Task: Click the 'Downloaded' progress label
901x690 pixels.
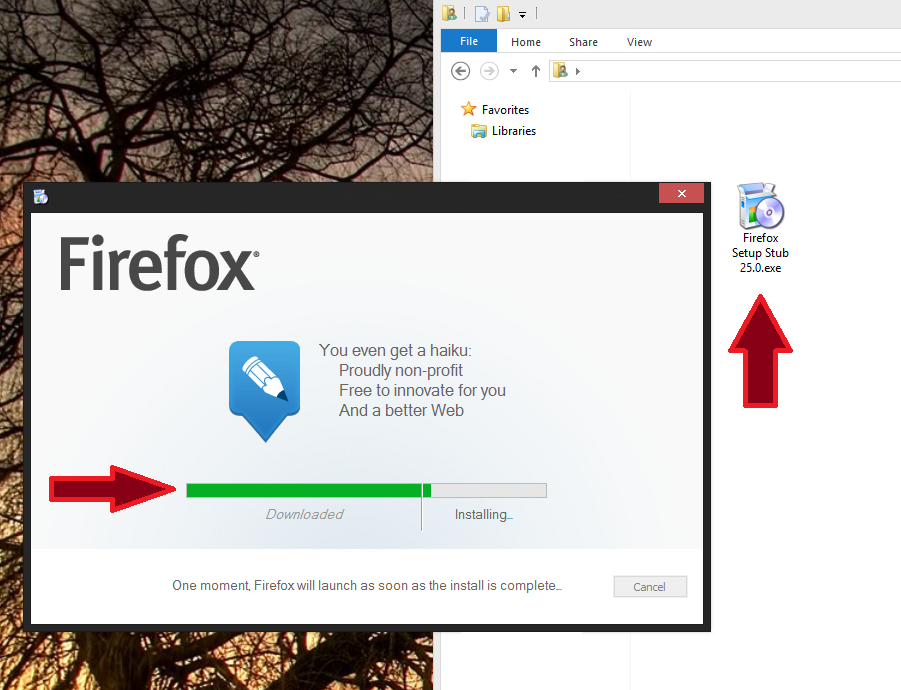Action: (x=304, y=514)
